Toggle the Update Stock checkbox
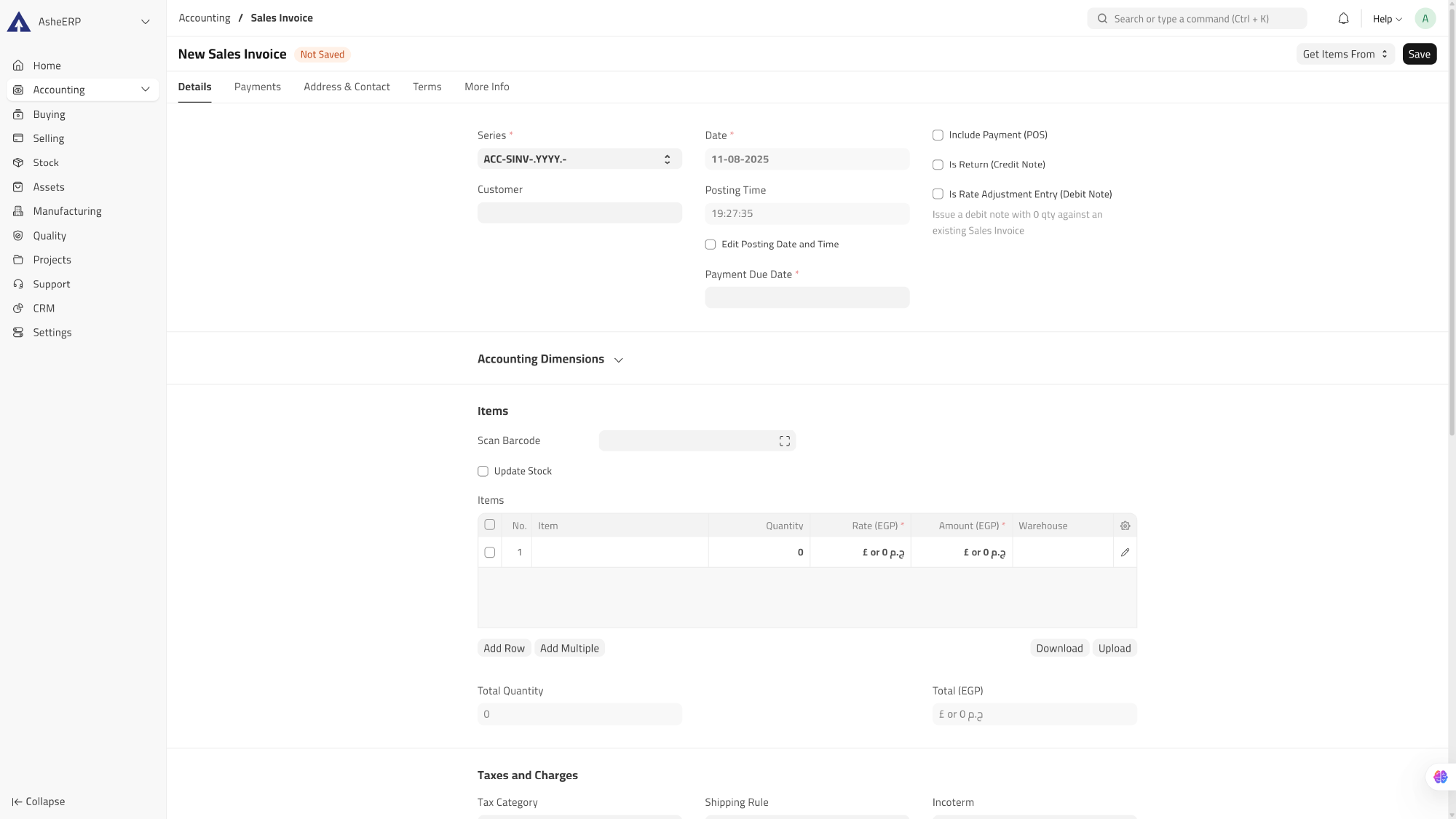Image resolution: width=1456 pixels, height=819 pixels. (x=483, y=471)
